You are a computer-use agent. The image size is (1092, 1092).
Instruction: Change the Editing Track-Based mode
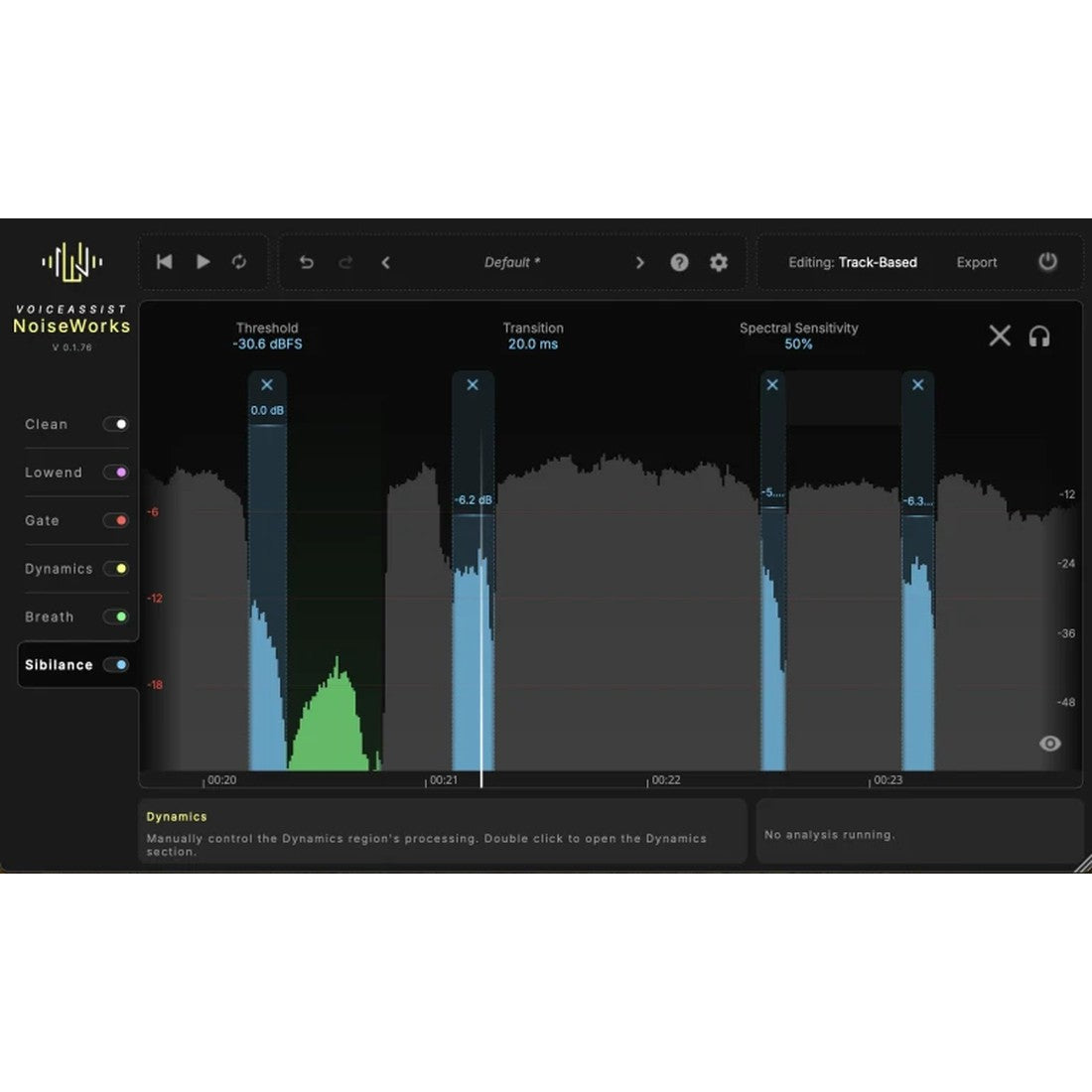[x=853, y=262]
